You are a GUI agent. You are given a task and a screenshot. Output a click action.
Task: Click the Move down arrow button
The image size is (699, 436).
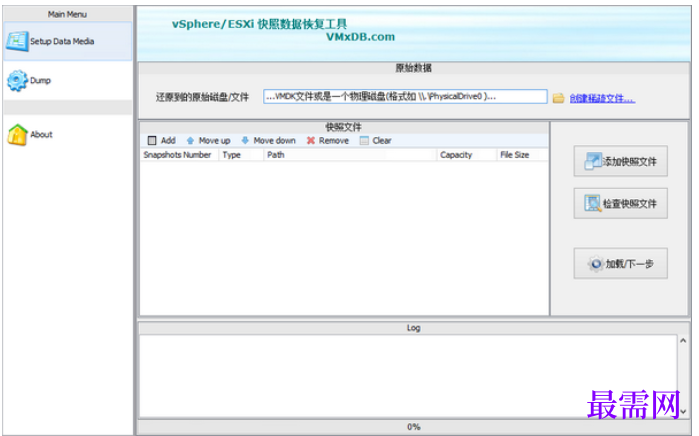[268, 140]
